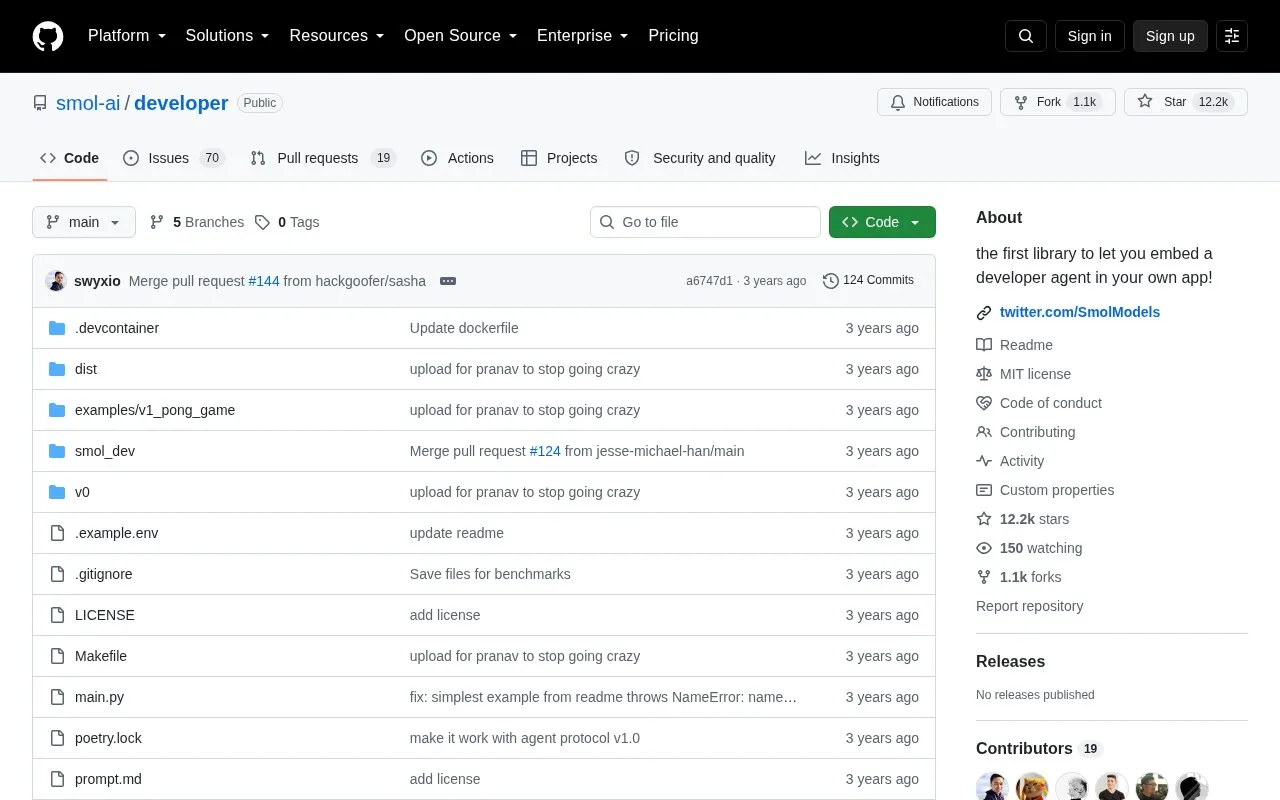Click the book icon beside Readme
The height and width of the screenshot is (800, 1280).
[x=984, y=345]
